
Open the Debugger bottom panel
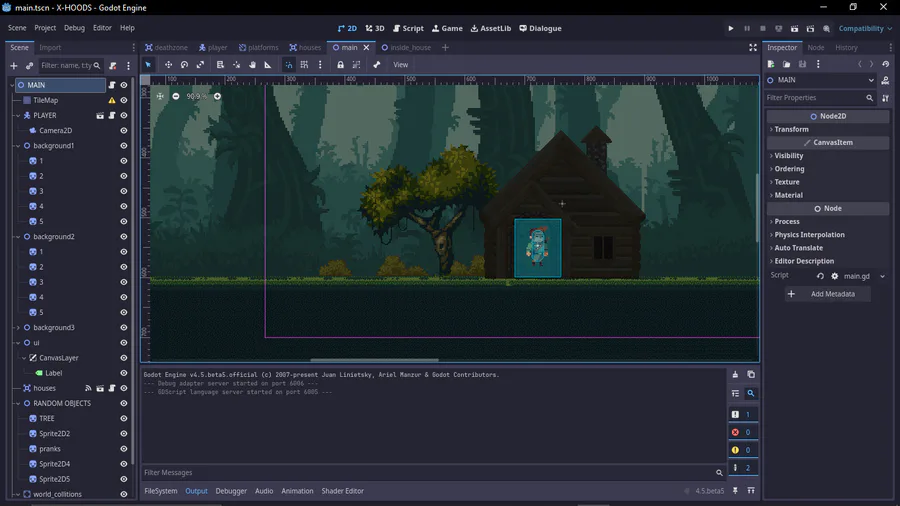point(231,491)
